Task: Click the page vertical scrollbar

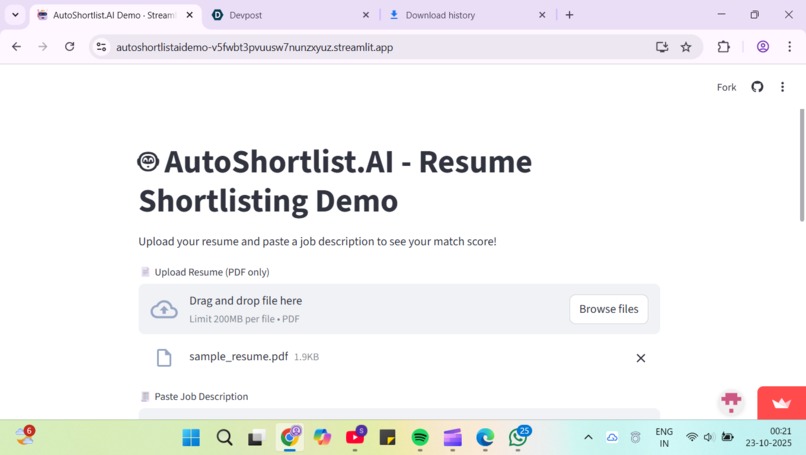Action: click(802, 166)
